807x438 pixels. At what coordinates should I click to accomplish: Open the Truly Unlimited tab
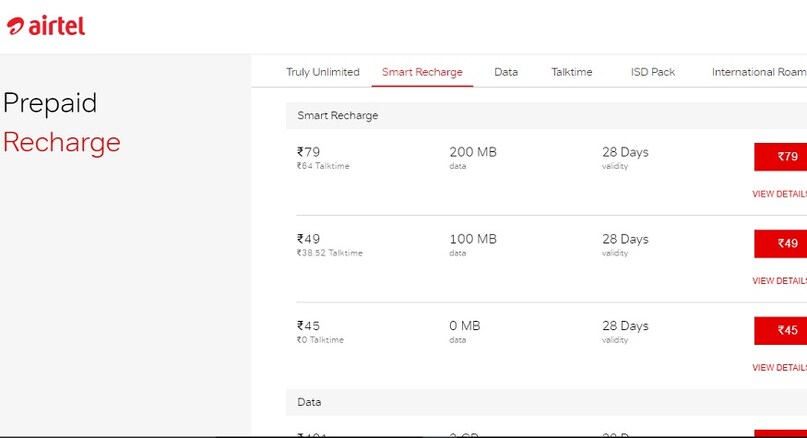[322, 72]
